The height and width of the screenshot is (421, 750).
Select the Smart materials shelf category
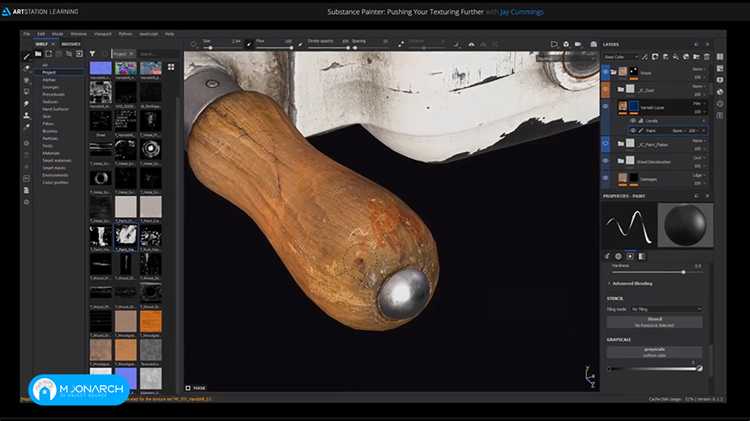(56, 160)
